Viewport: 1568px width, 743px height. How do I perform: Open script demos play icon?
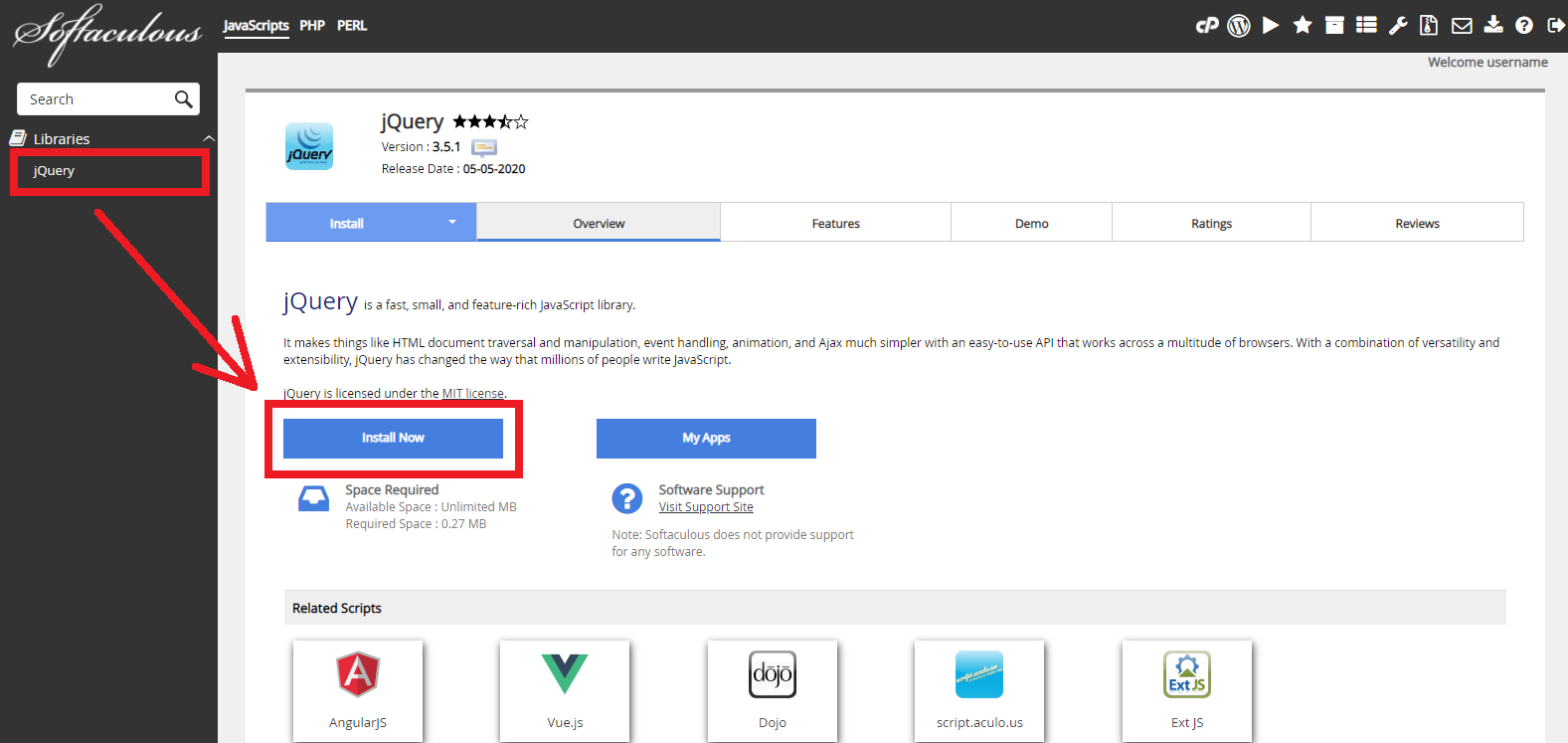(1271, 26)
